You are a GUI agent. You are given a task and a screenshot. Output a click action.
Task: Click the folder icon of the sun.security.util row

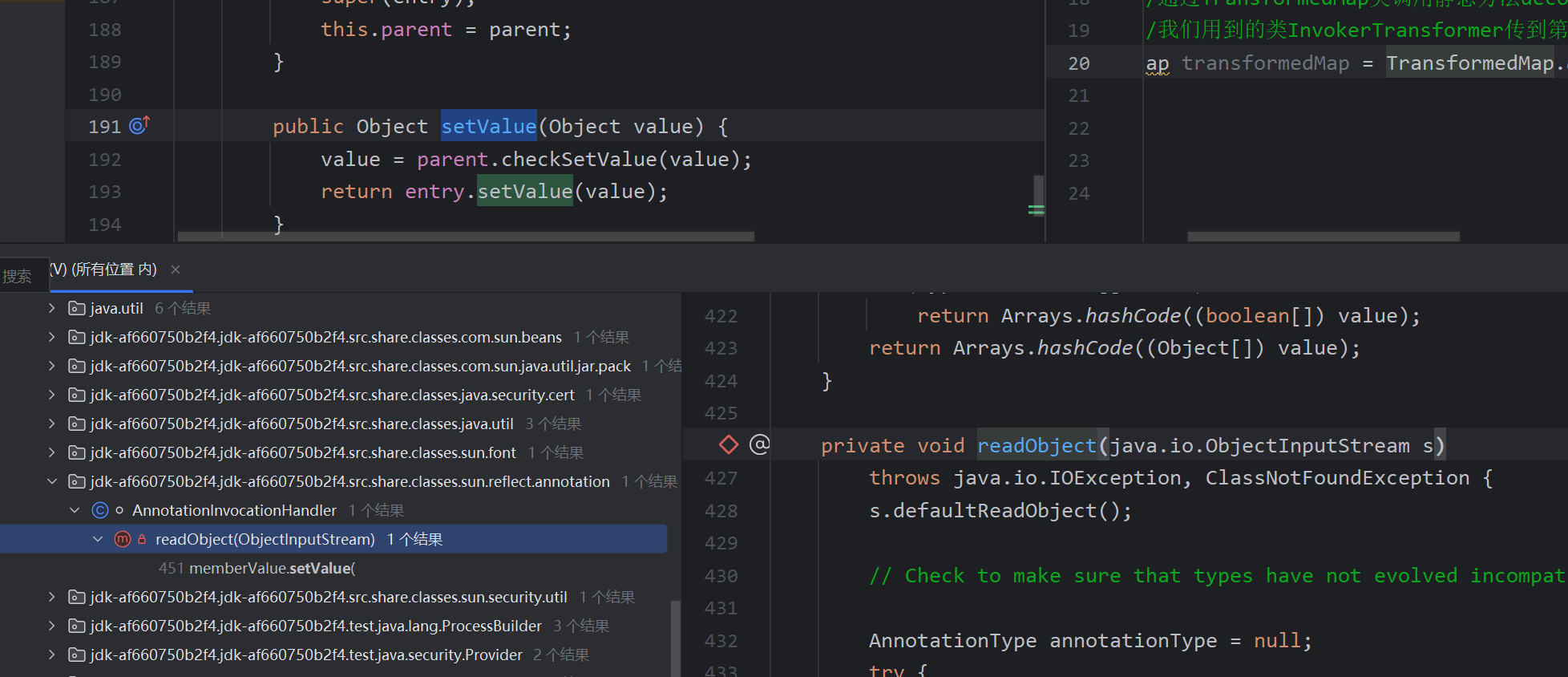[x=77, y=597]
